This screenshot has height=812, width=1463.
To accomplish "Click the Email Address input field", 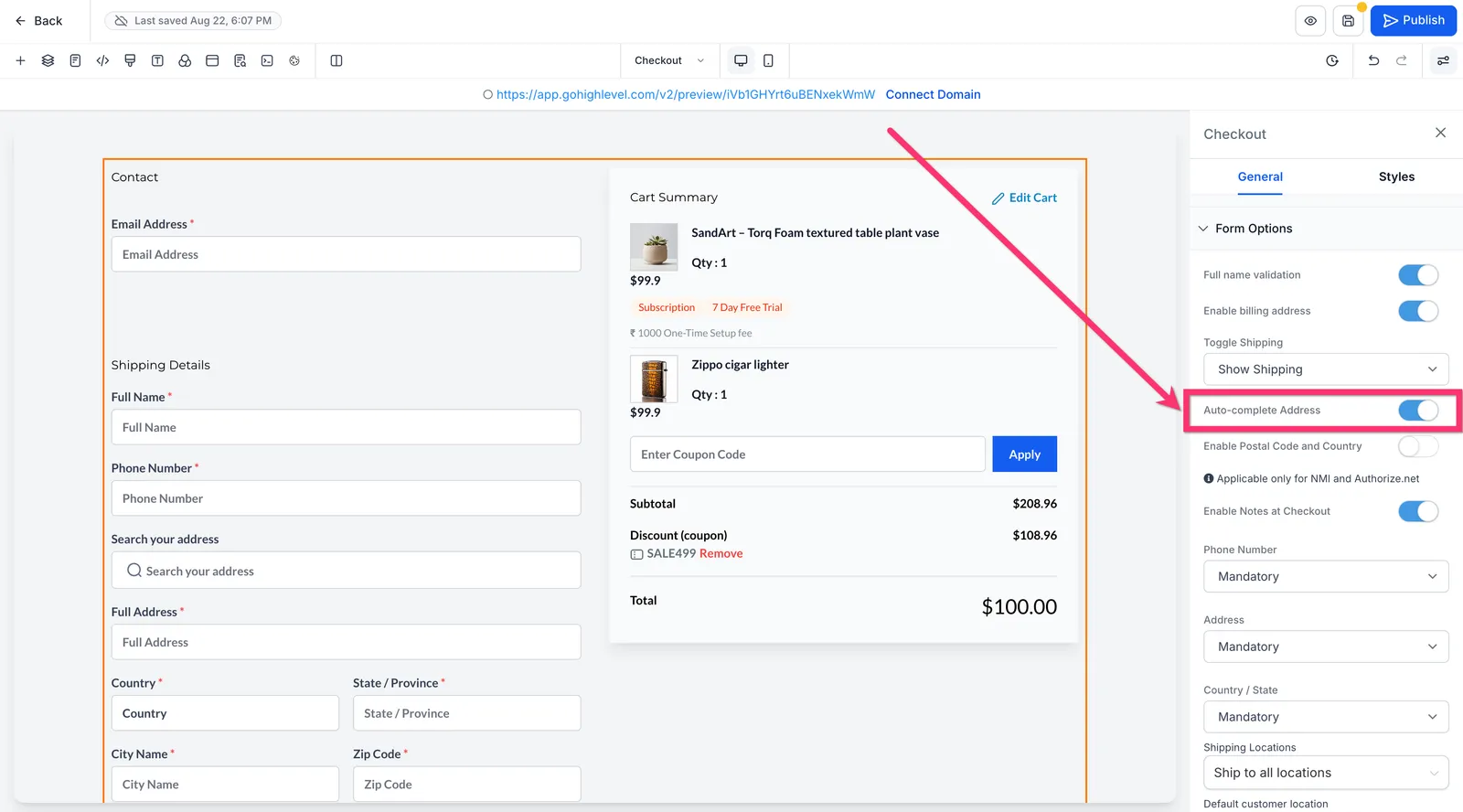I will pos(346,254).
